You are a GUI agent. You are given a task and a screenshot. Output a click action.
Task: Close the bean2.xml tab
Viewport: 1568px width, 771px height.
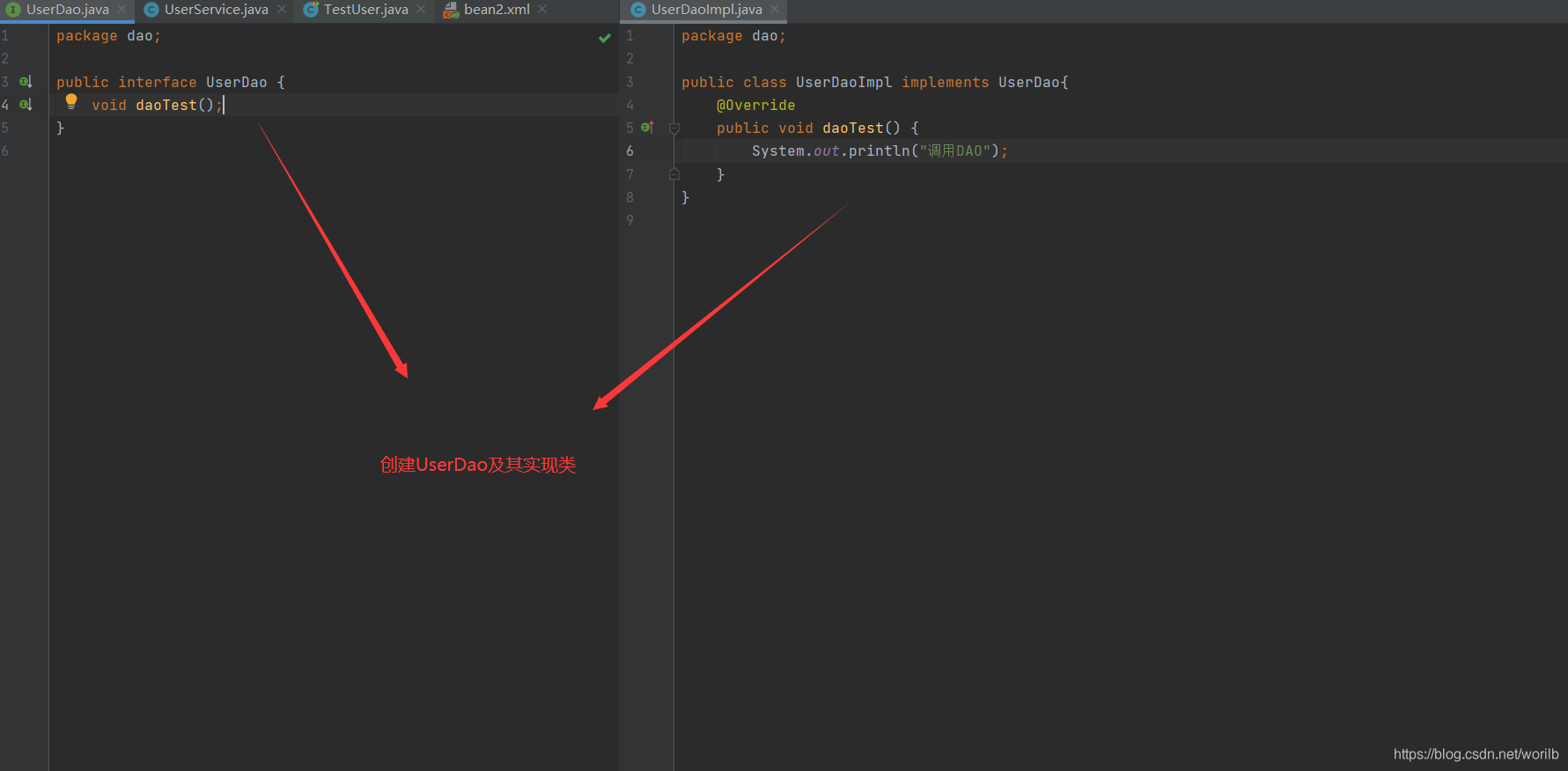coord(542,10)
